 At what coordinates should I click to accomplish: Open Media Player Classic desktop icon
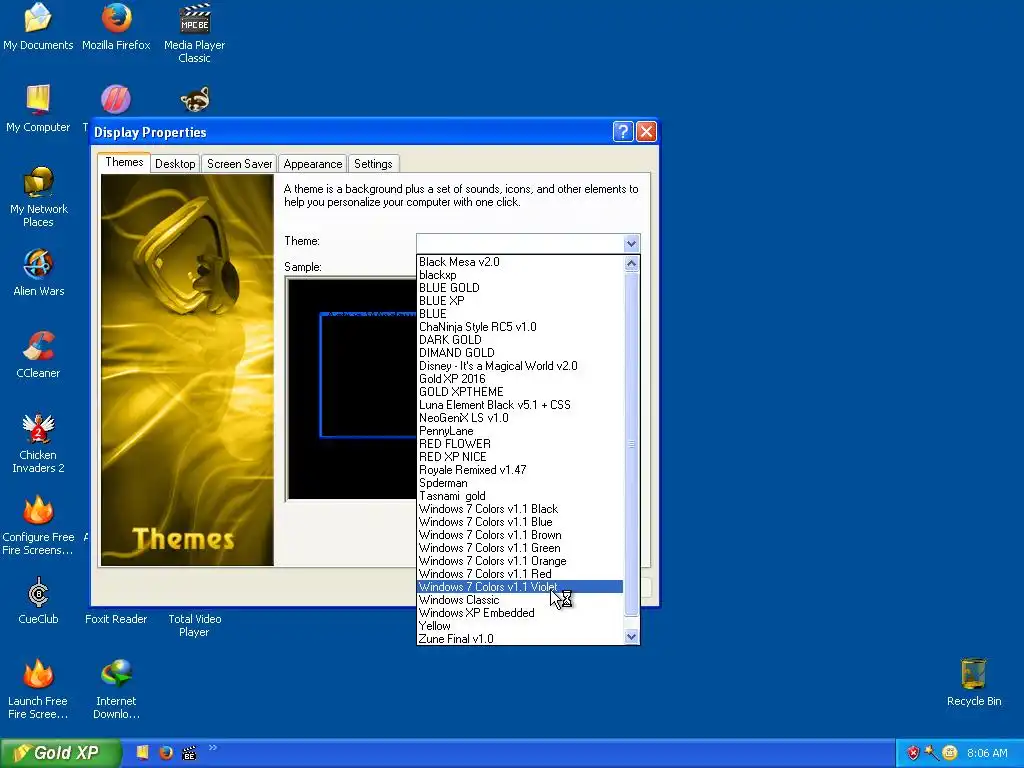click(x=194, y=33)
